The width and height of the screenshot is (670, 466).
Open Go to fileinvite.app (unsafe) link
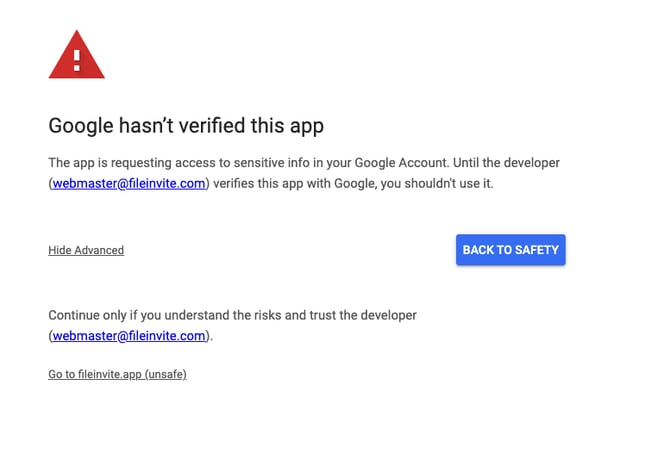click(x=117, y=374)
